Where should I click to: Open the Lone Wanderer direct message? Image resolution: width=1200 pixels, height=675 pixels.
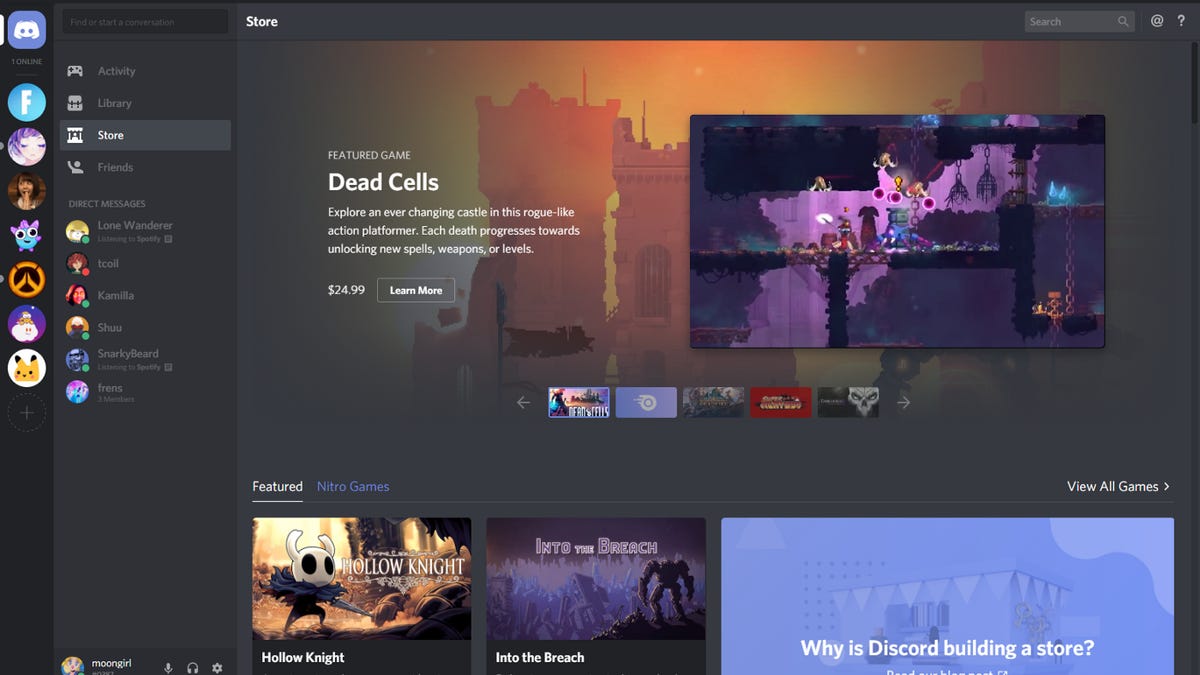[x=135, y=230]
